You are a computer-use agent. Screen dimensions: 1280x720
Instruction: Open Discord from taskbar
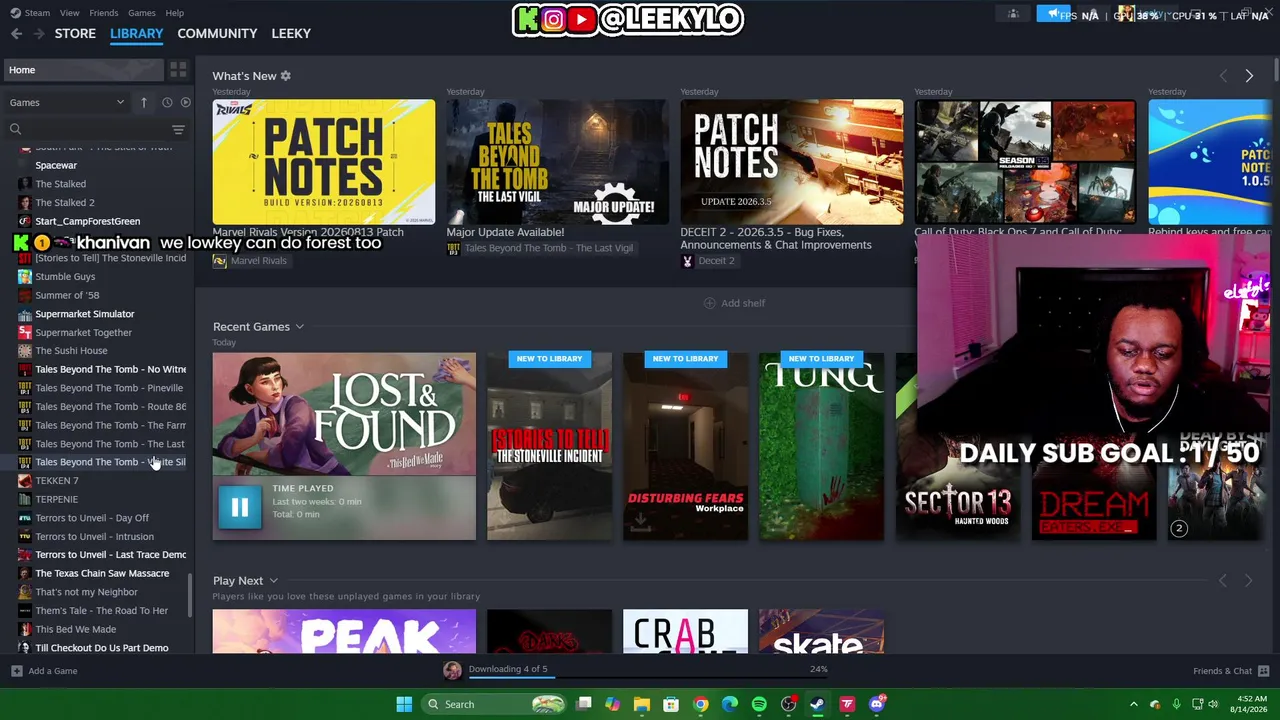pos(877,704)
